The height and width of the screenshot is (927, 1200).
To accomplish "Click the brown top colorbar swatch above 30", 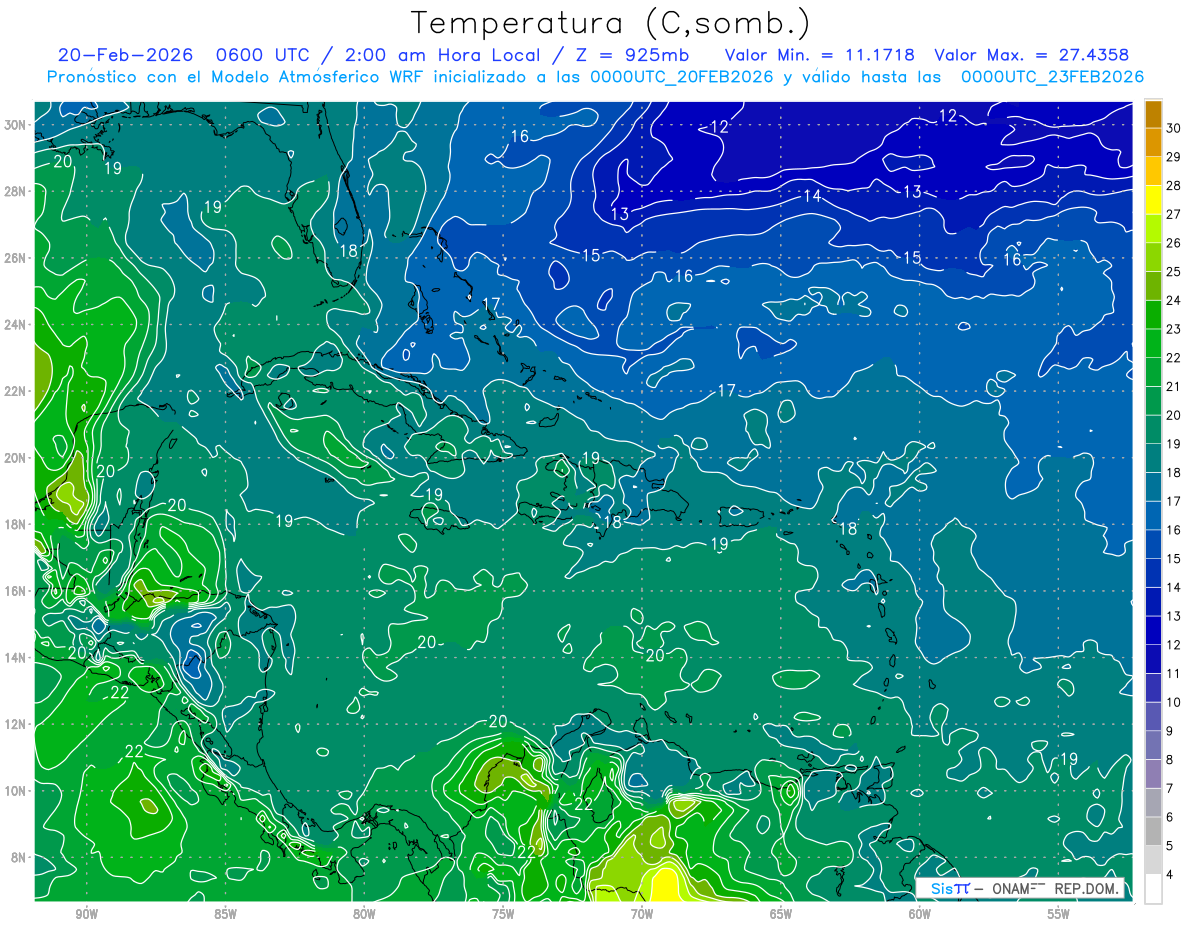I will [1153, 114].
